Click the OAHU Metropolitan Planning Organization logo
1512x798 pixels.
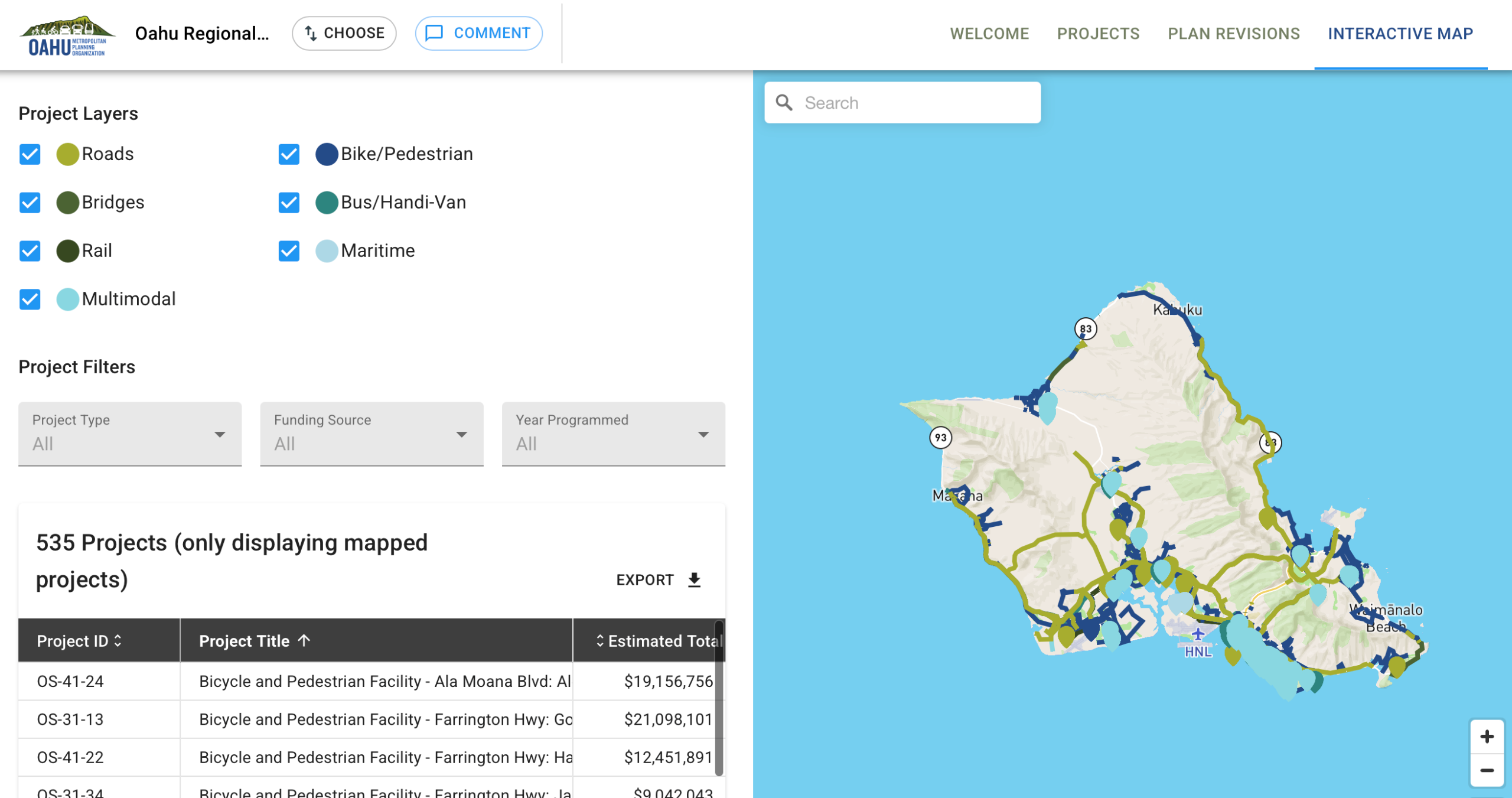point(67,34)
